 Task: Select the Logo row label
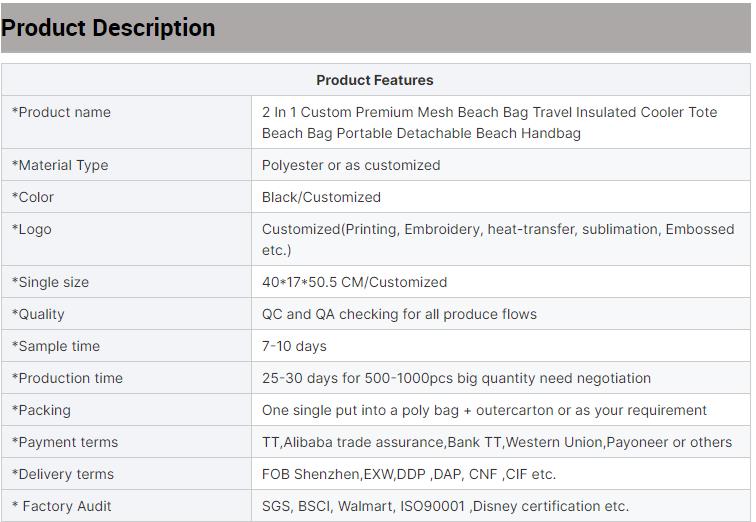click(x=32, y=229)
